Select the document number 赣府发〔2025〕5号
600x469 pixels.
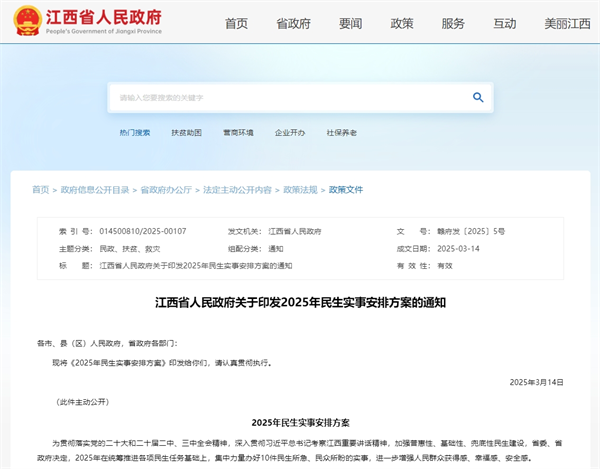[x=471, y=231]
